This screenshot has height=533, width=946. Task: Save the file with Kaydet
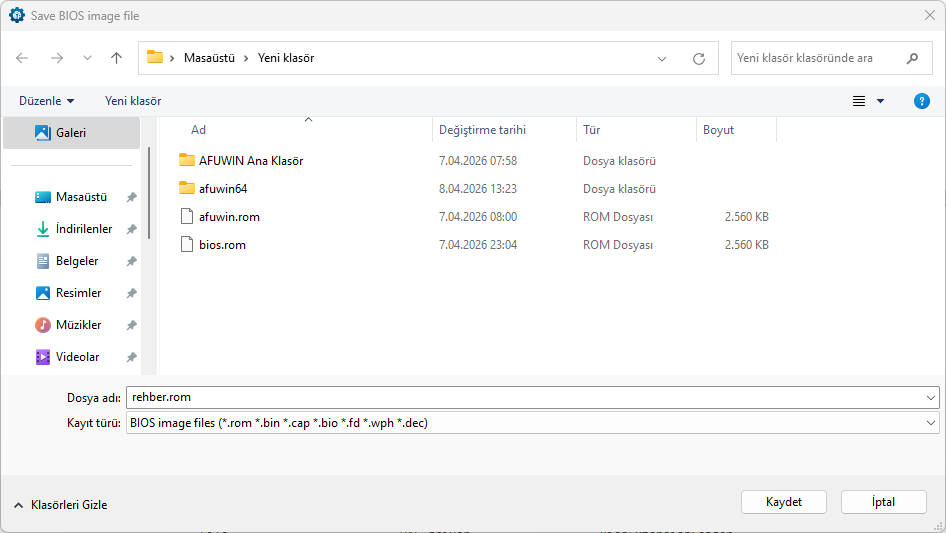tap(784, 502)
